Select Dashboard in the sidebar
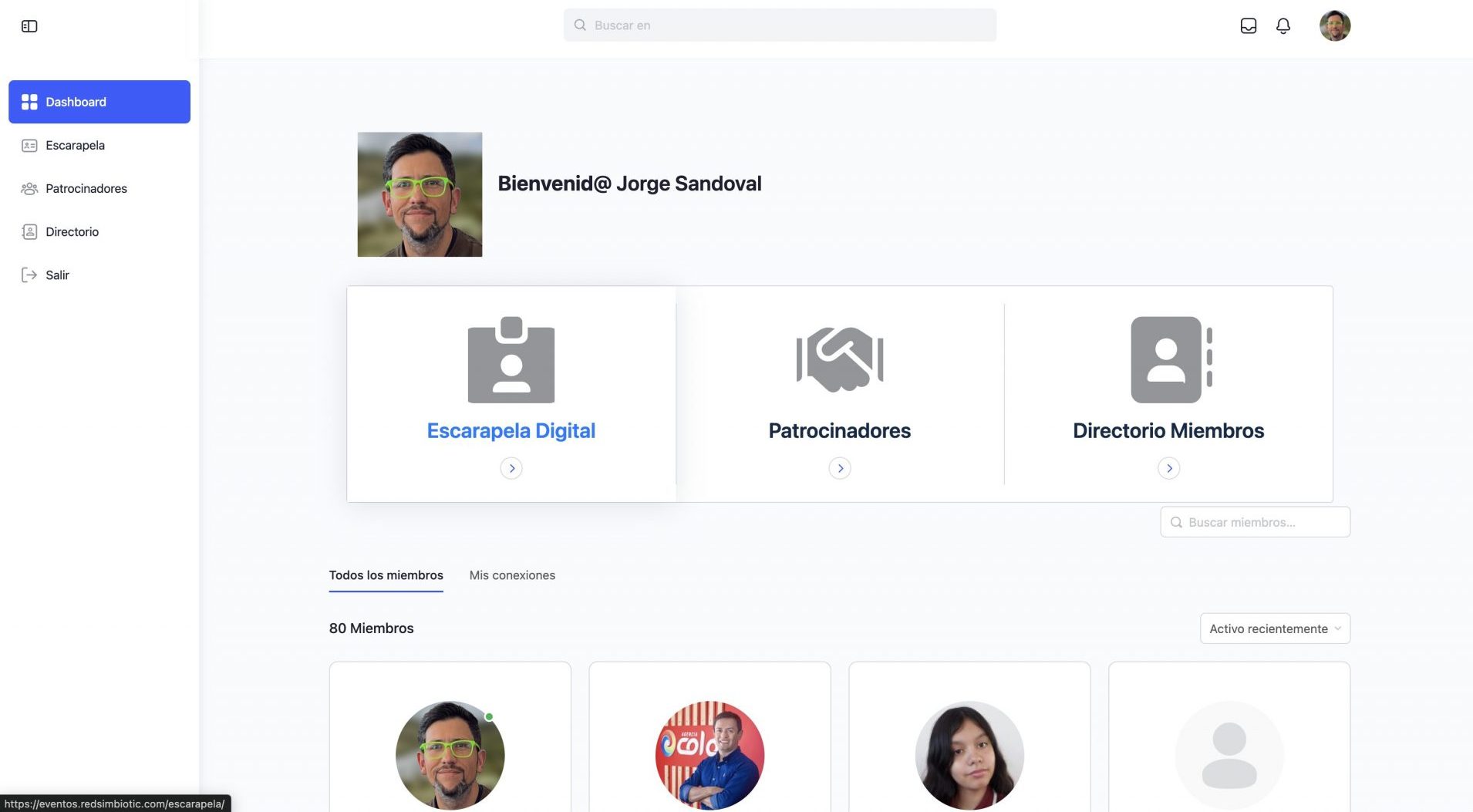Screen dimensions: 1473x812 point(99,102)
